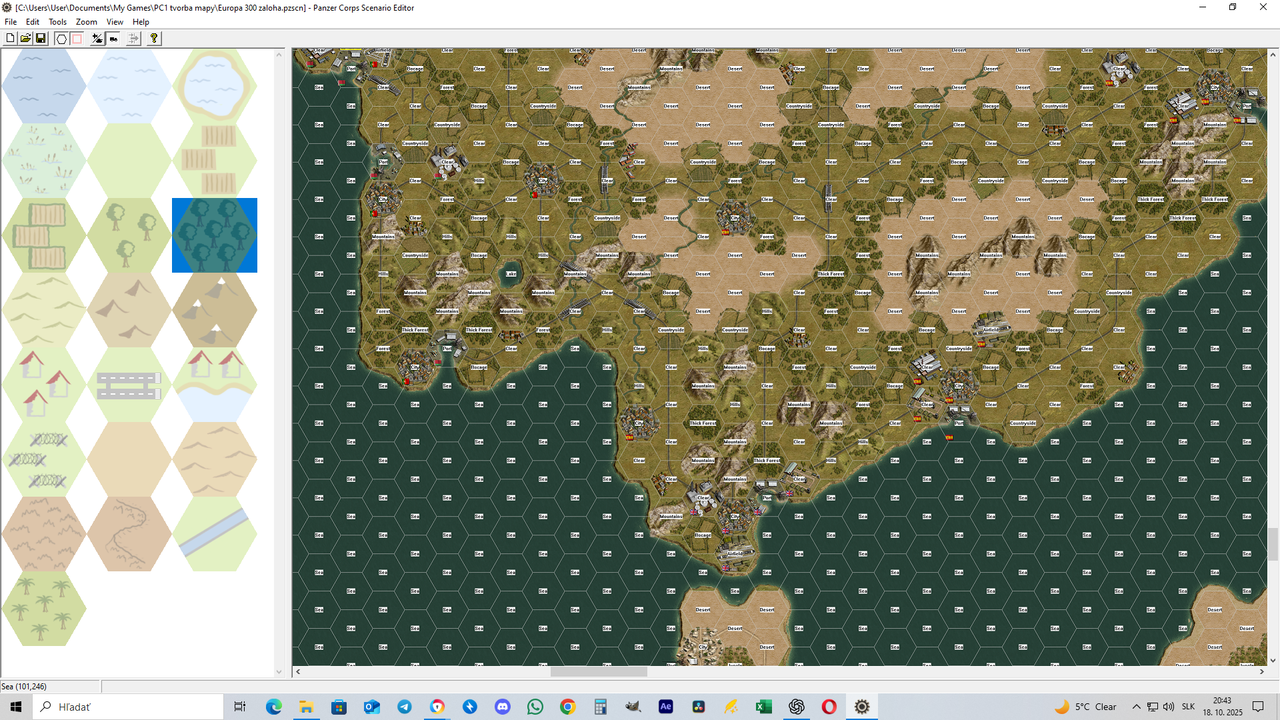Toggle the hexagon grid toolbar button
Image resolution: width=1280 pixels, height=720 pixels.
click(x=61, y=38)
